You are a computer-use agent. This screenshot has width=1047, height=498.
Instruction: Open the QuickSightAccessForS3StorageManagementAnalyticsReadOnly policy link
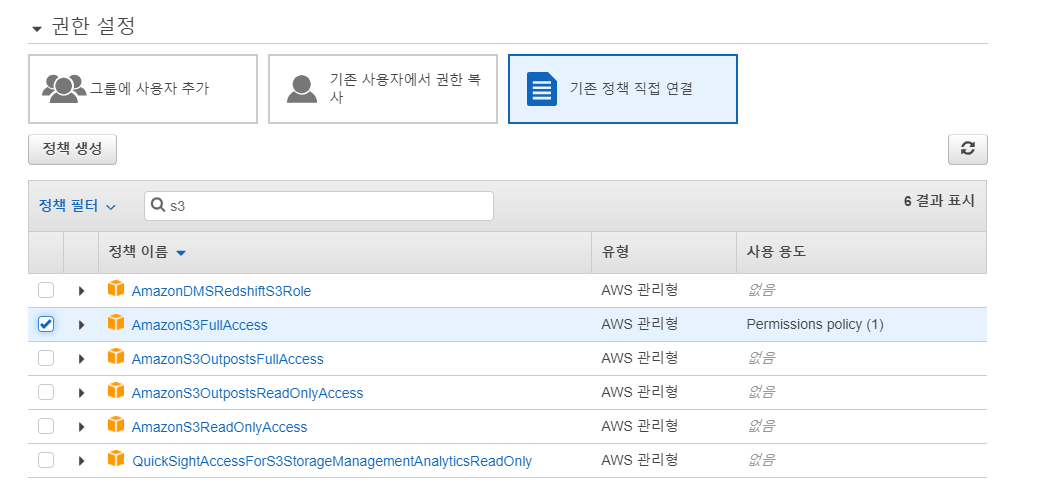332,461
